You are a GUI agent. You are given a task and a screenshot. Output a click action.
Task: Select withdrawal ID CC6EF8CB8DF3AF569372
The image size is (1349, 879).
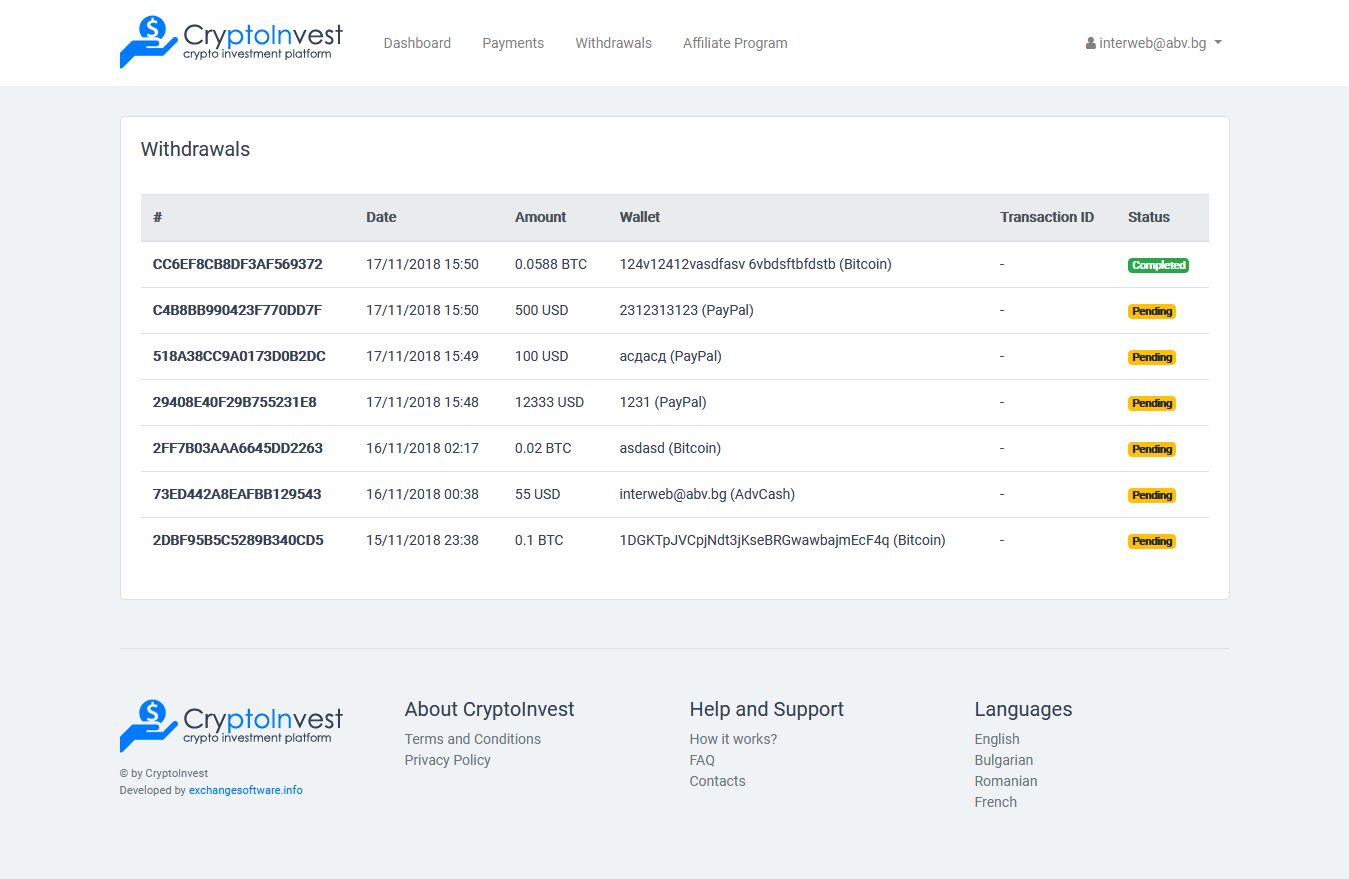click(x=237, y=264)
